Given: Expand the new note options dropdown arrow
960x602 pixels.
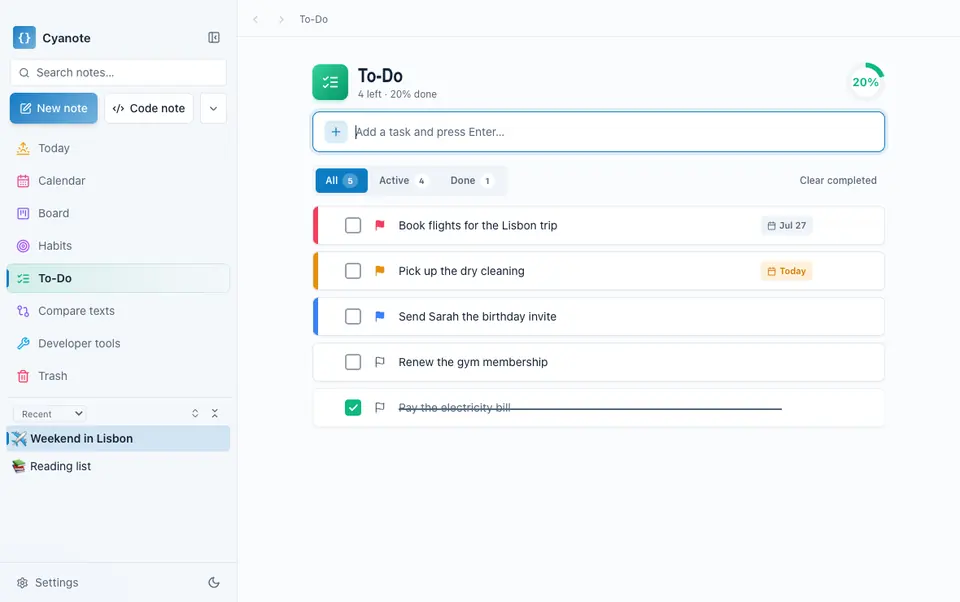Looking at the screenshot, I should click(213, 108).
